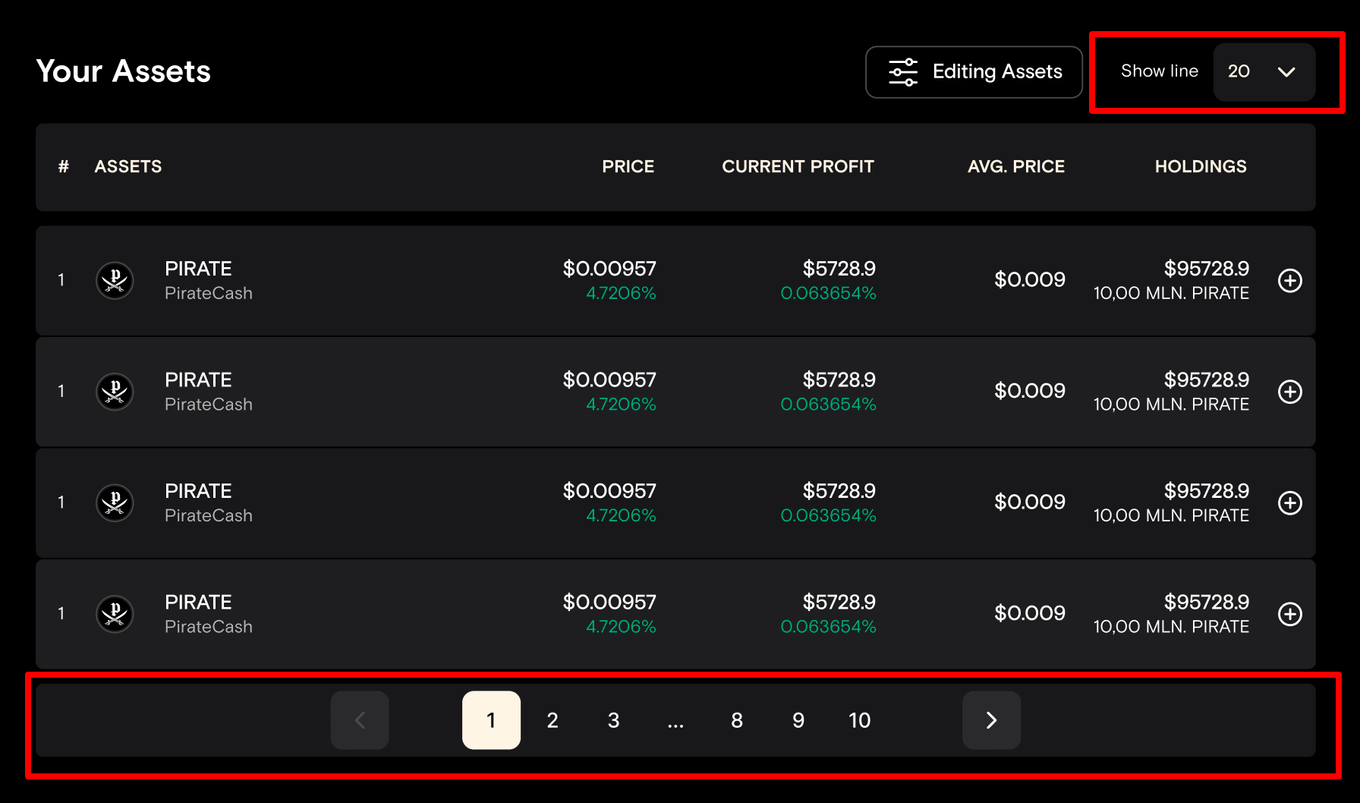Click the plus icon on the second PIRATE row
Screen dimensions: 1360x803
(x=1290, y=392)
